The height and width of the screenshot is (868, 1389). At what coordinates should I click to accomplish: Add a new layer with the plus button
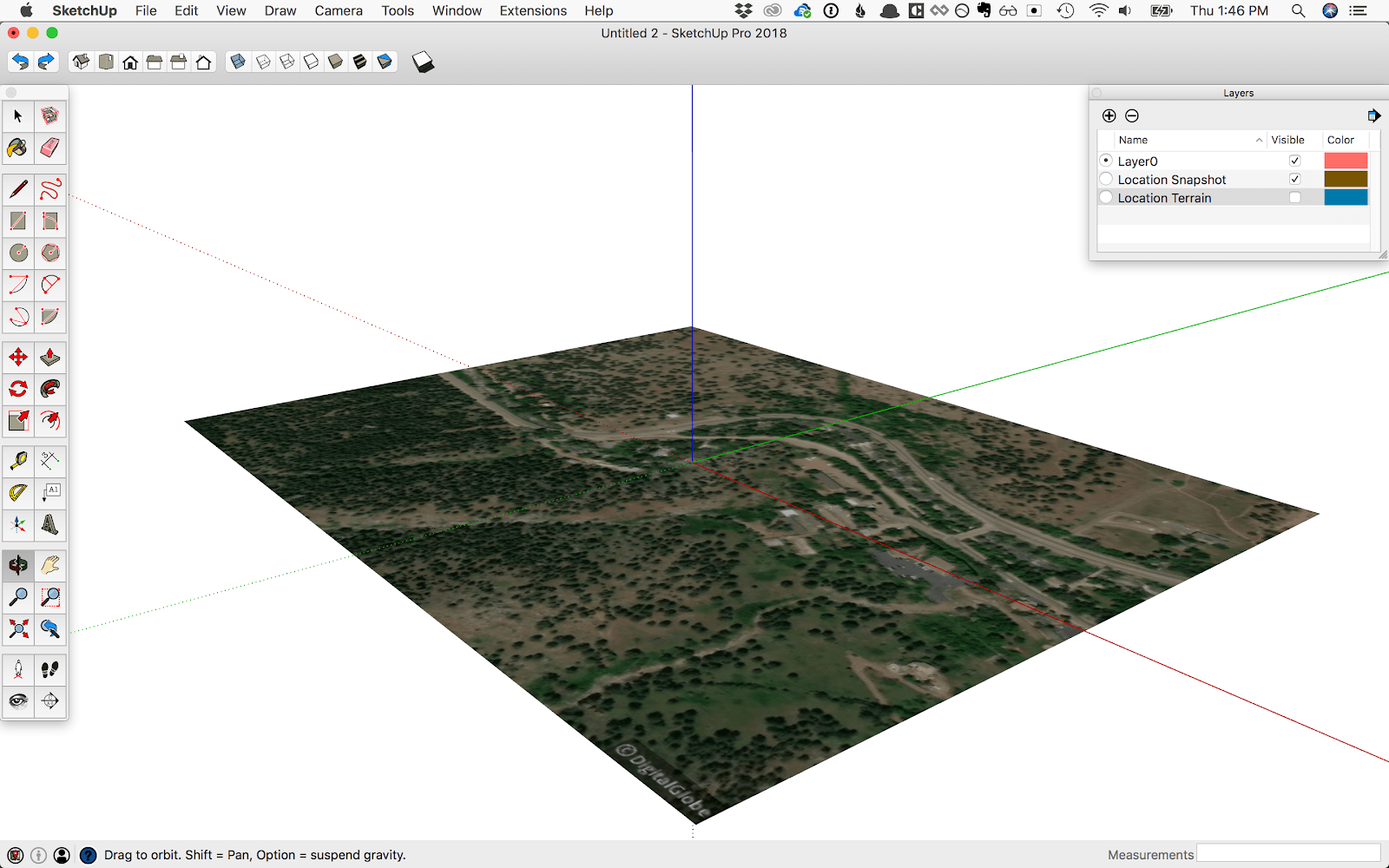(1109, 115)
